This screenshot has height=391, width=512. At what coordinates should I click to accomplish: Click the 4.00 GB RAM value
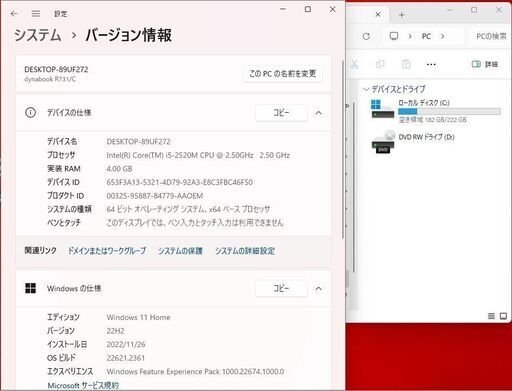119,169
